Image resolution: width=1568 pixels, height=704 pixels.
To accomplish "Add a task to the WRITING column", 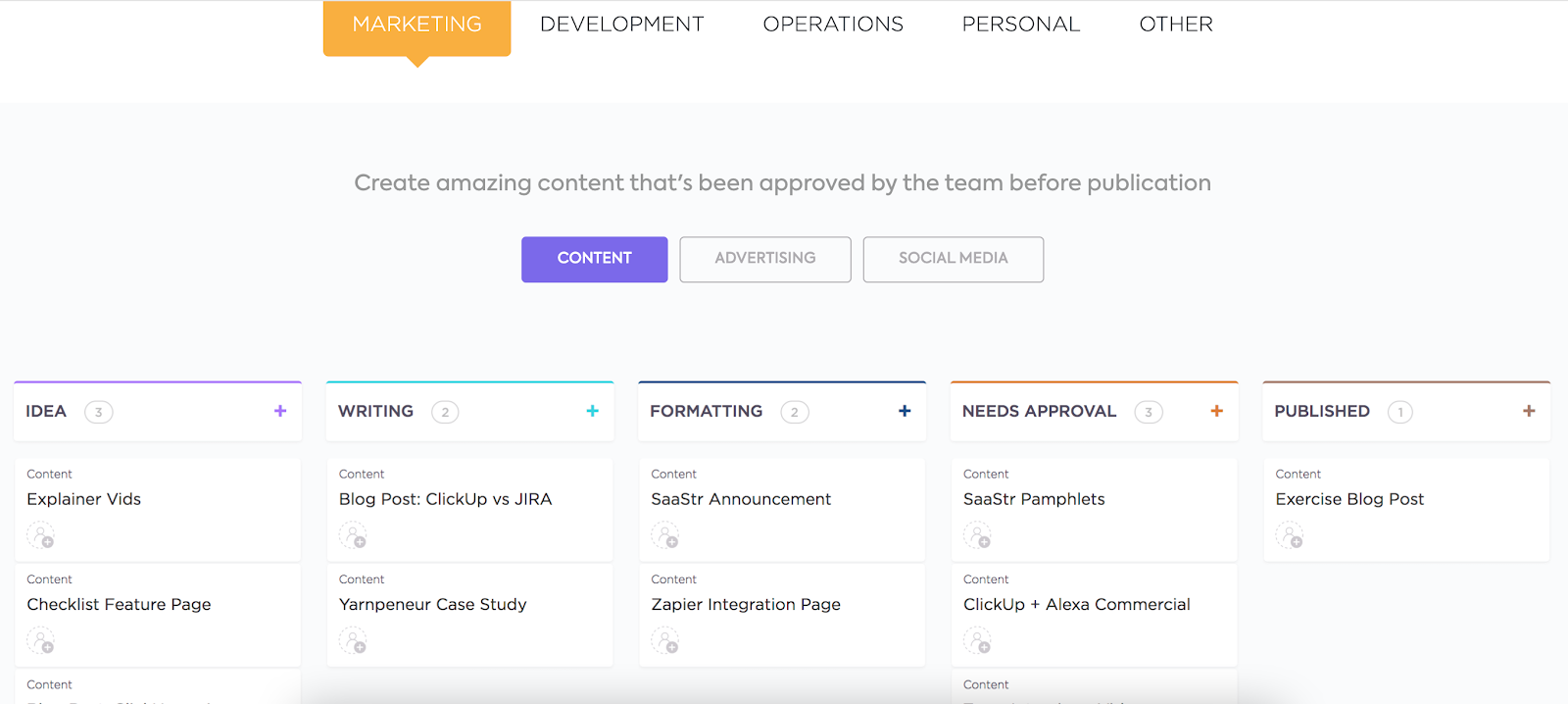I will coord(592,411).
